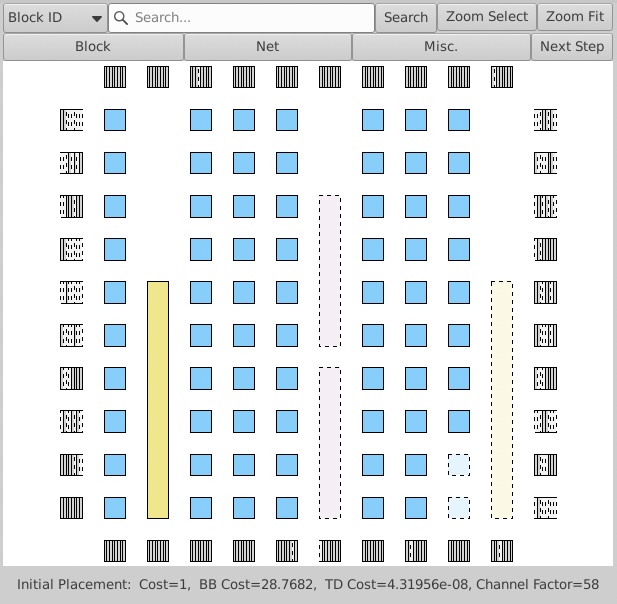
Task: Click the top-left blue logic block
Action: 115,120
